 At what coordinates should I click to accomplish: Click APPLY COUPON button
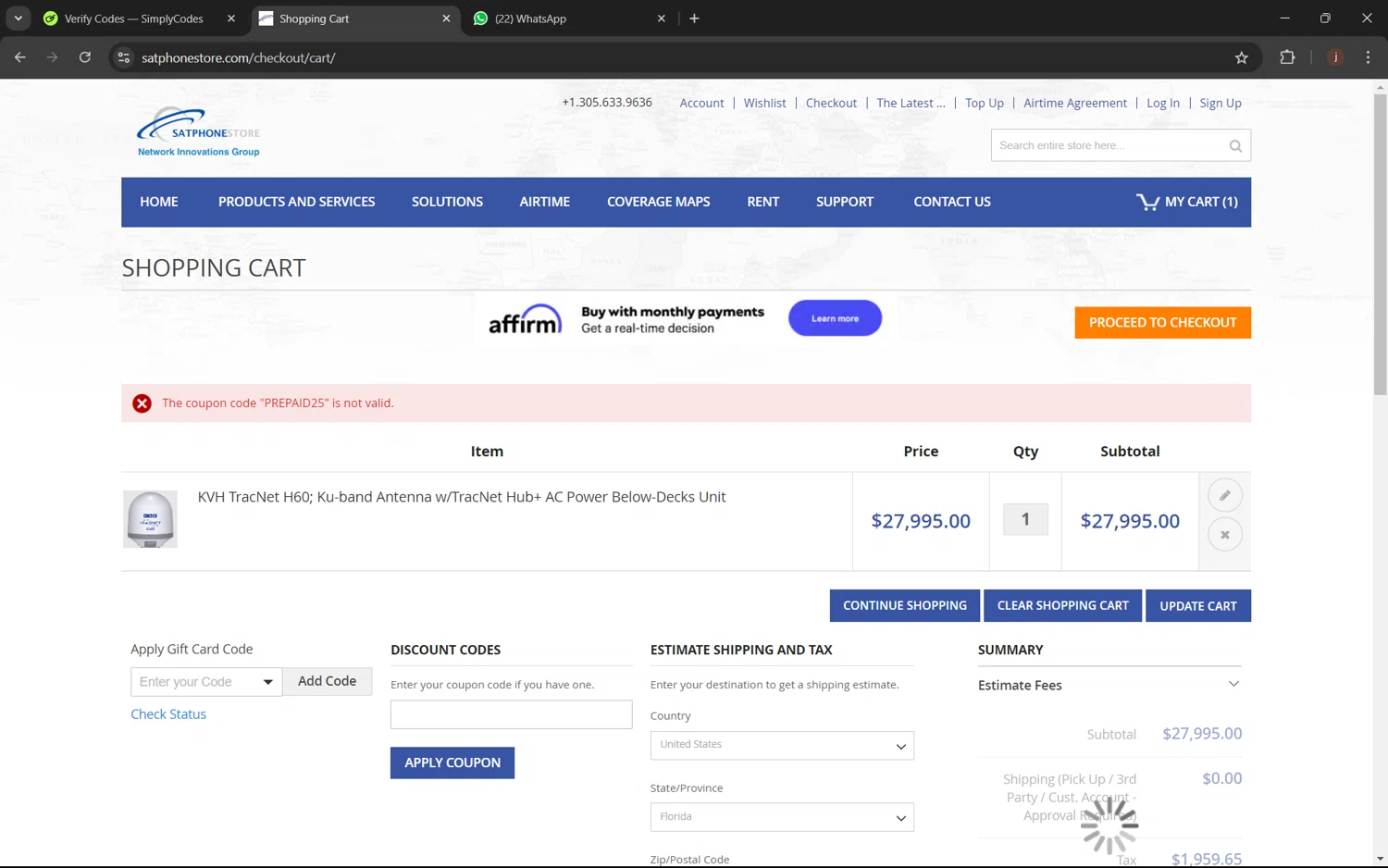(452, 763)
